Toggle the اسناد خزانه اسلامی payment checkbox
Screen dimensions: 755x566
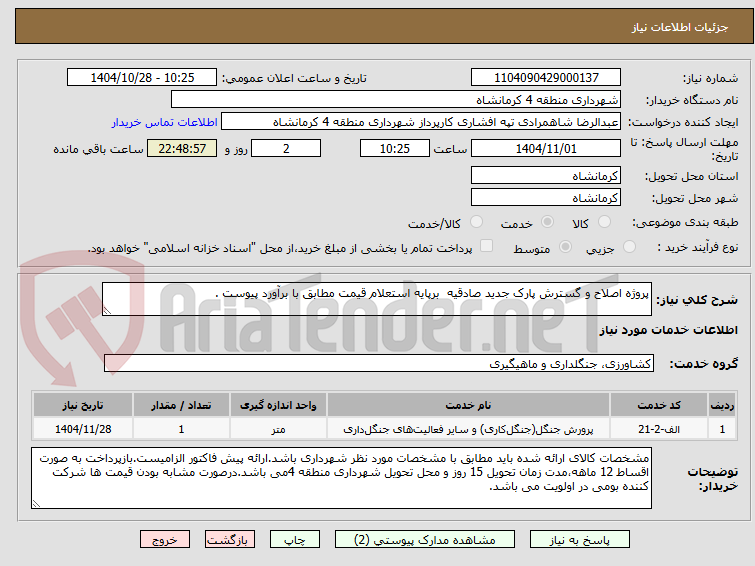click(487, 246)
